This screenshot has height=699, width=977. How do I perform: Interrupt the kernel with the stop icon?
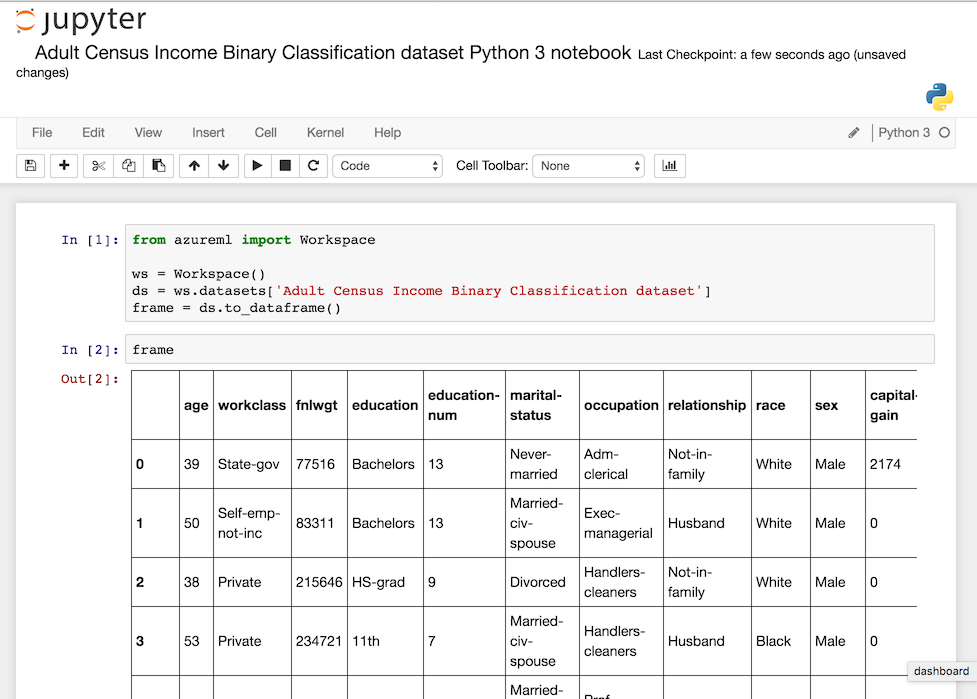(285, 166)
